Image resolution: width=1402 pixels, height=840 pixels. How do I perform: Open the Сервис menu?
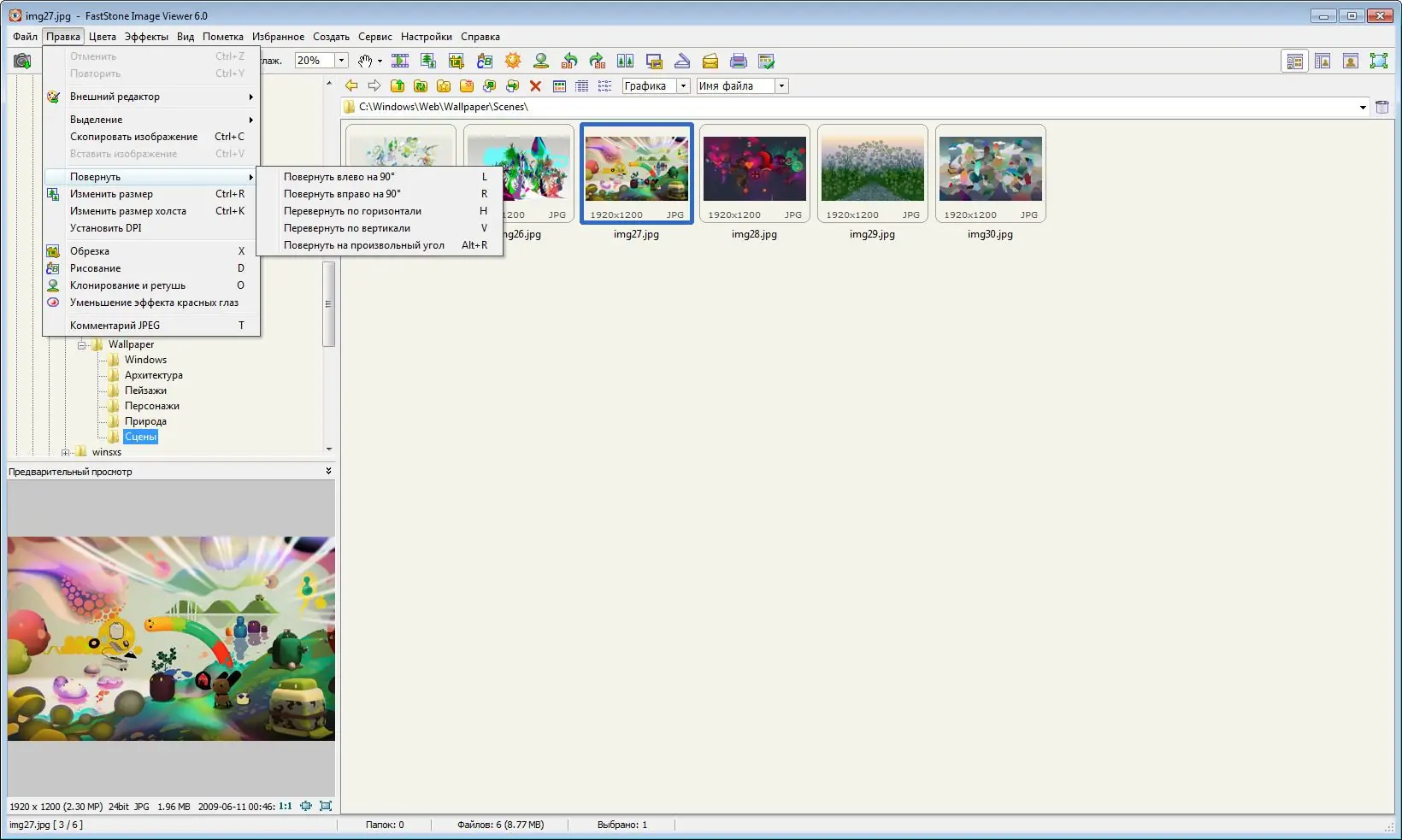click(374, 37)
